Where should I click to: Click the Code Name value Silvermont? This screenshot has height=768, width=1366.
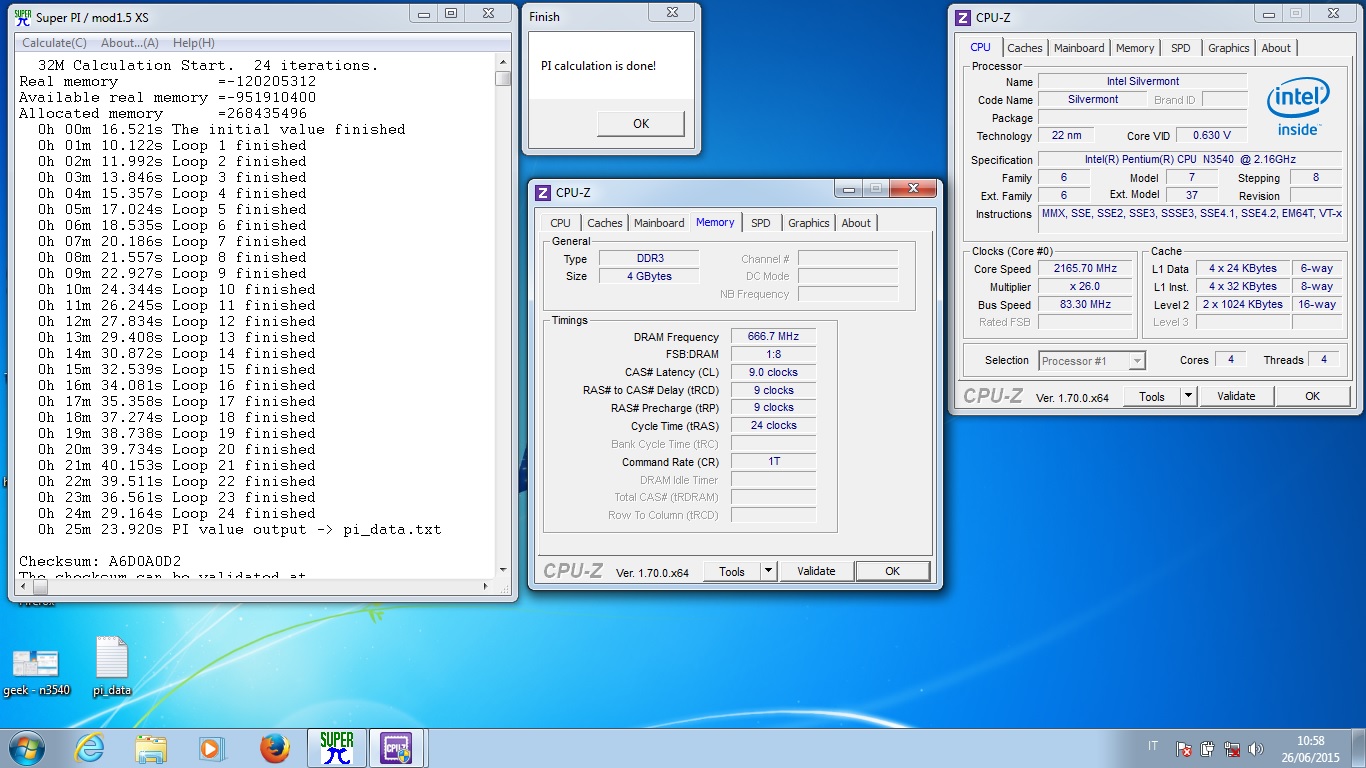[1093, 100]
